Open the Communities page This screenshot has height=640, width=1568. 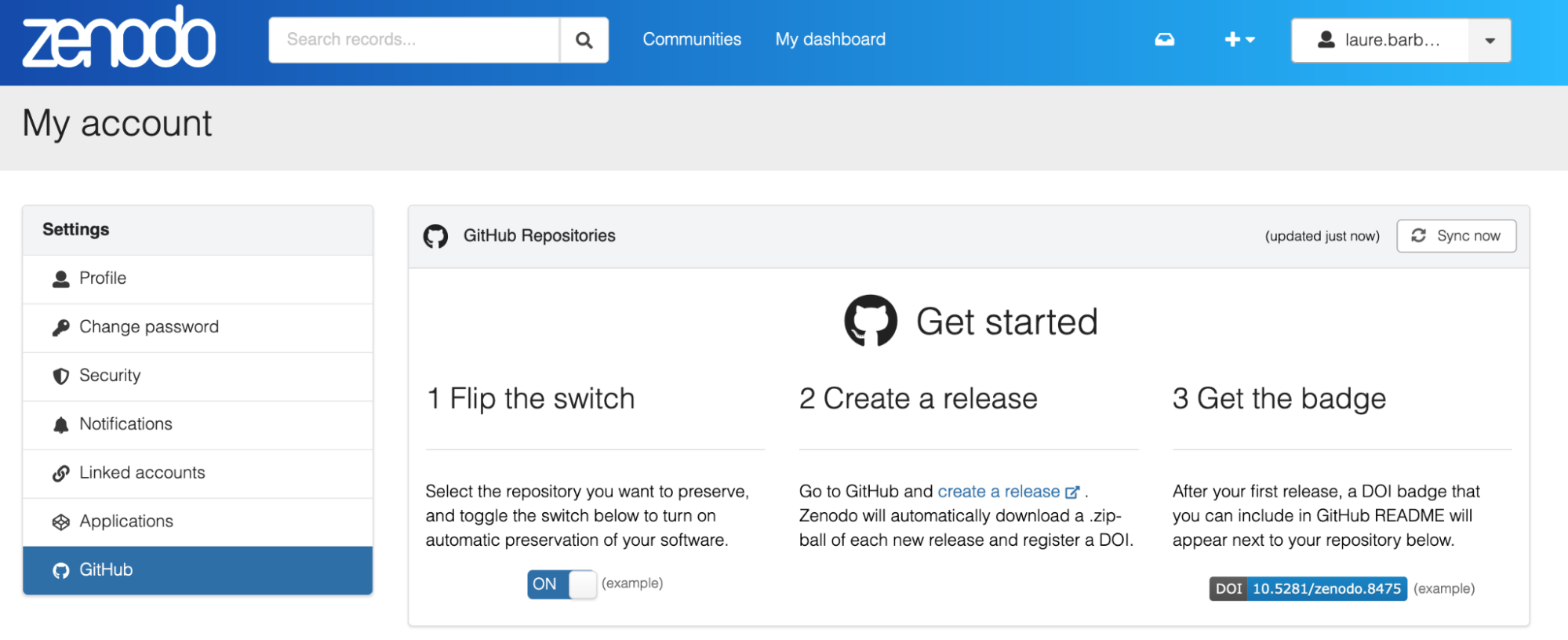pyautogui.click(x=692, y=39)
